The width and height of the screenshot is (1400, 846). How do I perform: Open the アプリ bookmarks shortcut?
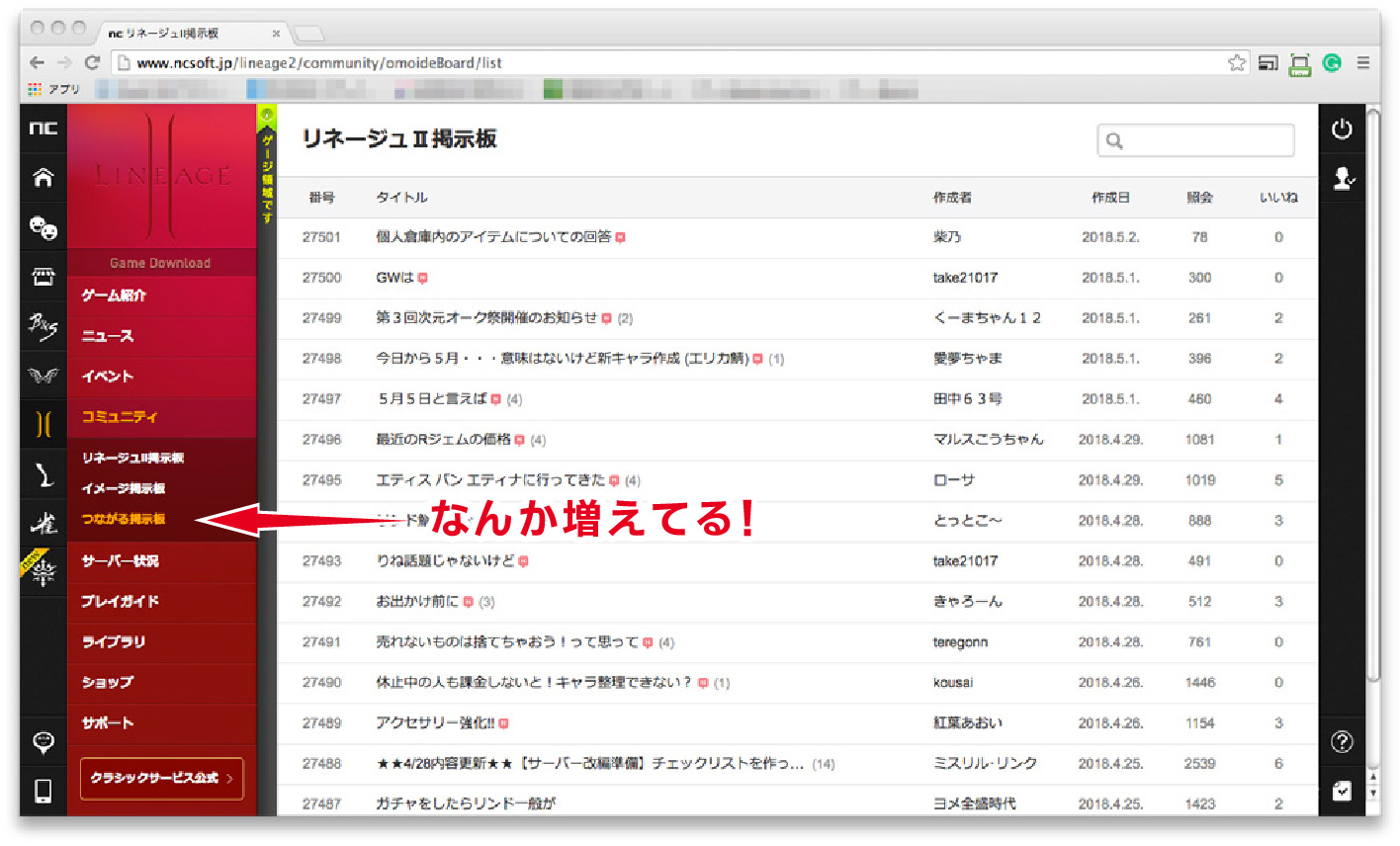click(x=54, y=90)
